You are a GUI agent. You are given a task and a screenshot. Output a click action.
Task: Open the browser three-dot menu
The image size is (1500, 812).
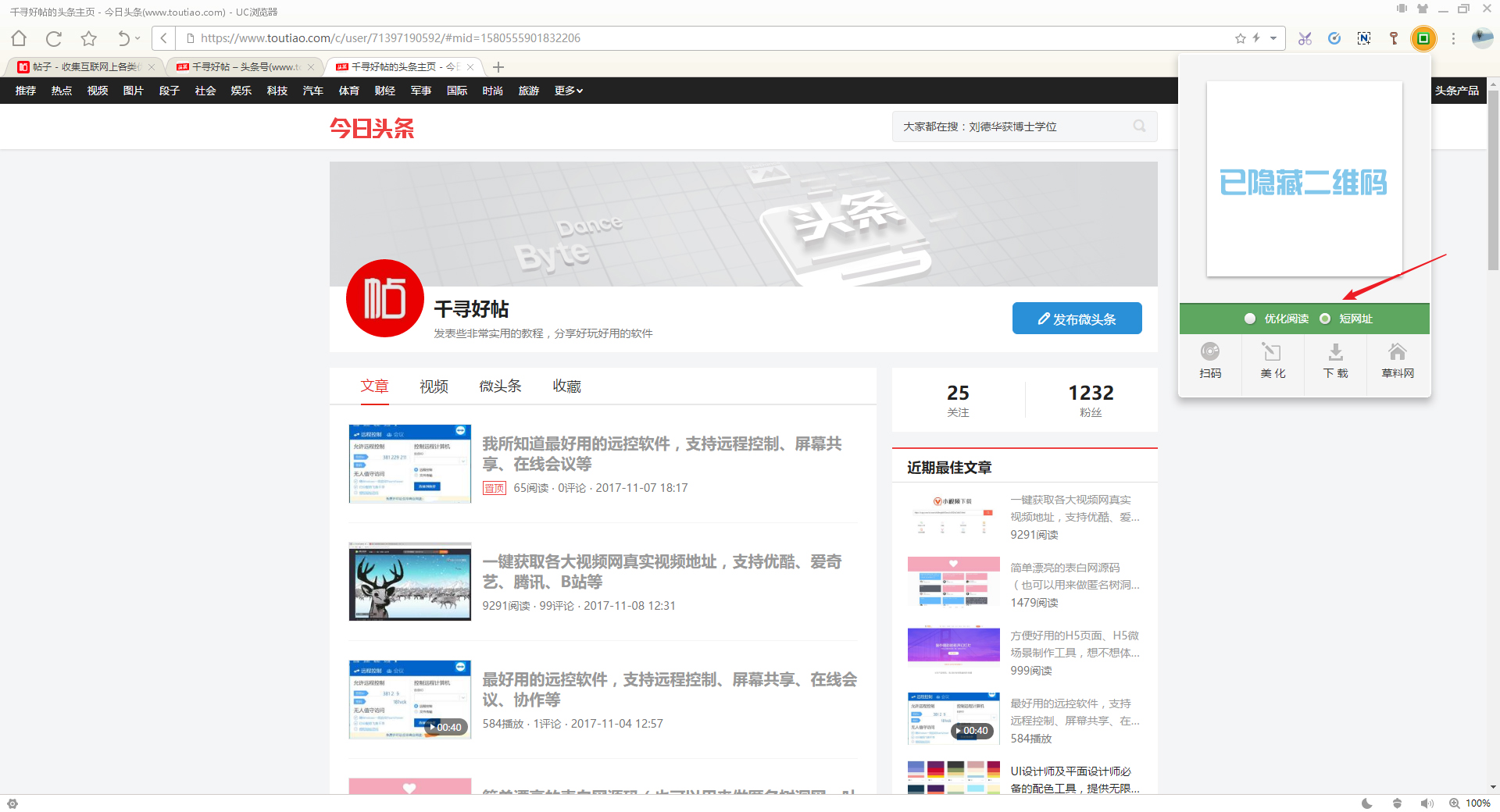coord(1452,38)
